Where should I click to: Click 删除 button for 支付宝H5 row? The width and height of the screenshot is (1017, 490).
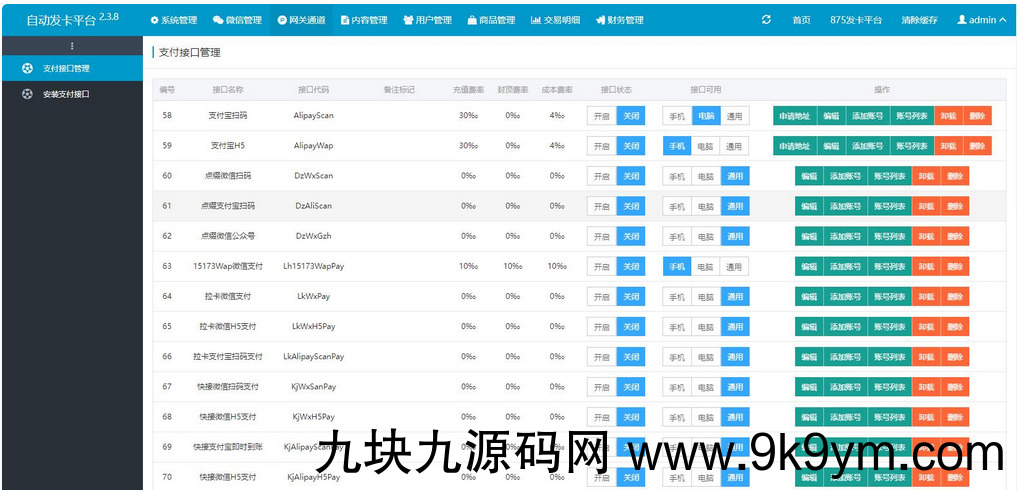pyautogui.click(x=977, y=146)
